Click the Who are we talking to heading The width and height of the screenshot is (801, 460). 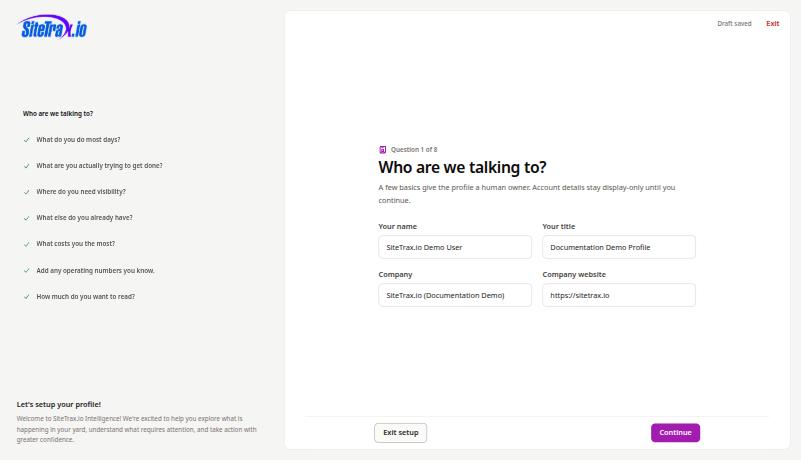462,168
